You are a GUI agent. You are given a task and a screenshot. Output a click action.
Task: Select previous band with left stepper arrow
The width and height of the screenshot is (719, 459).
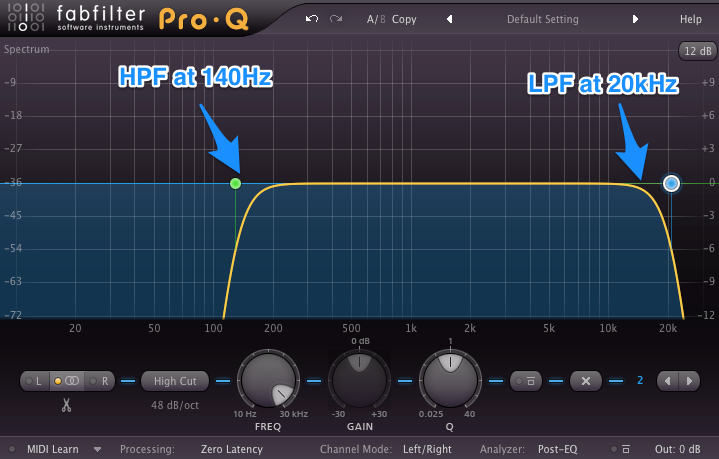668,381
